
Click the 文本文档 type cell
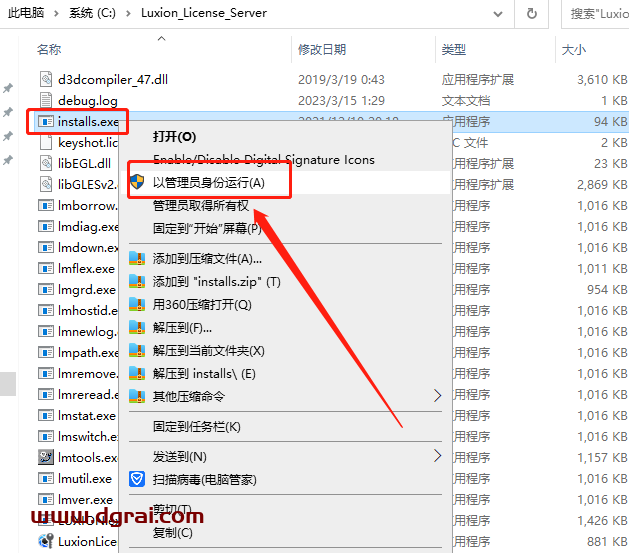click(x=466, y=101)
